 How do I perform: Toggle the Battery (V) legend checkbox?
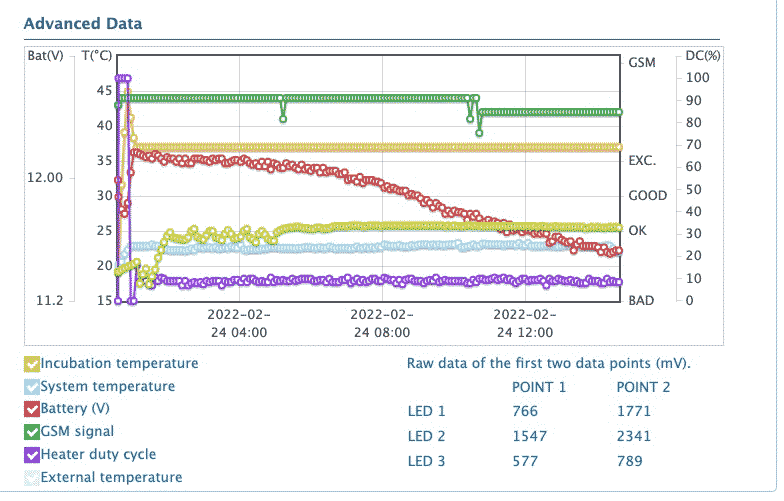(31, 410)
